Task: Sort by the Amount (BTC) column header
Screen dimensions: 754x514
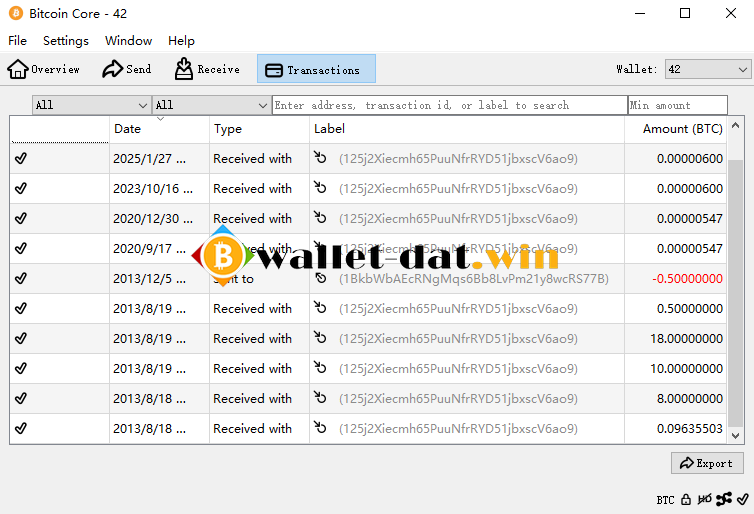Action: pos(675,129)
